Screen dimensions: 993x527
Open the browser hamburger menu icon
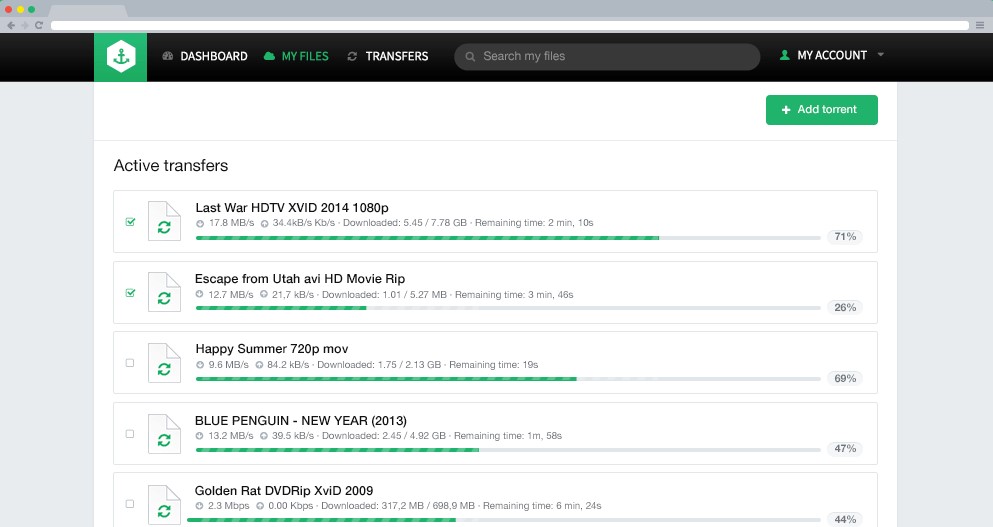pyautogui.click(x=978, y=25)
